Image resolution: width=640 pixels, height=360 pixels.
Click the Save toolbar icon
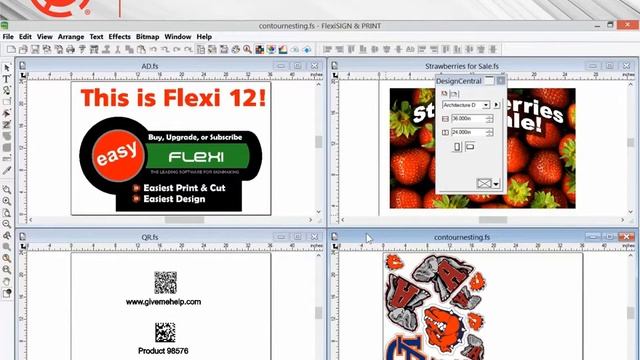[x=35, y=49]
